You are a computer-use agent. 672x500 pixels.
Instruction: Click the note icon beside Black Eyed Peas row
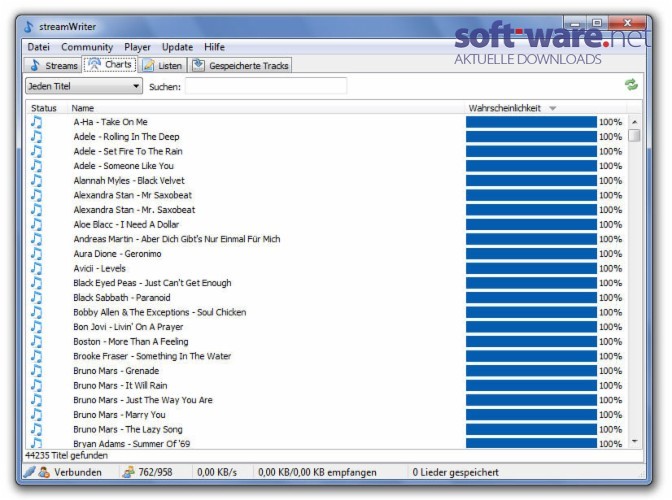(36, 283)
